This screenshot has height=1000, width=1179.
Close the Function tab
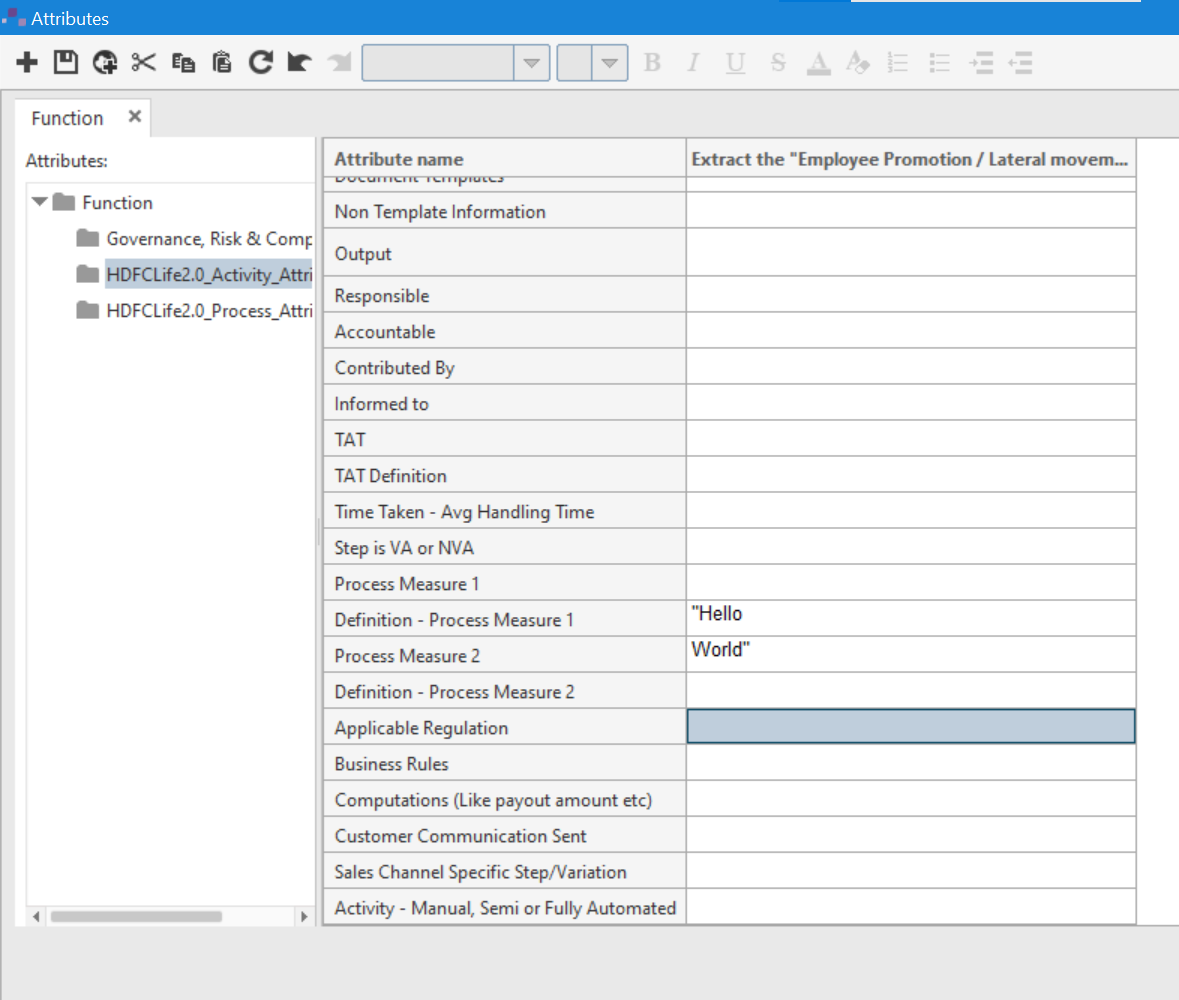(135, 117)
